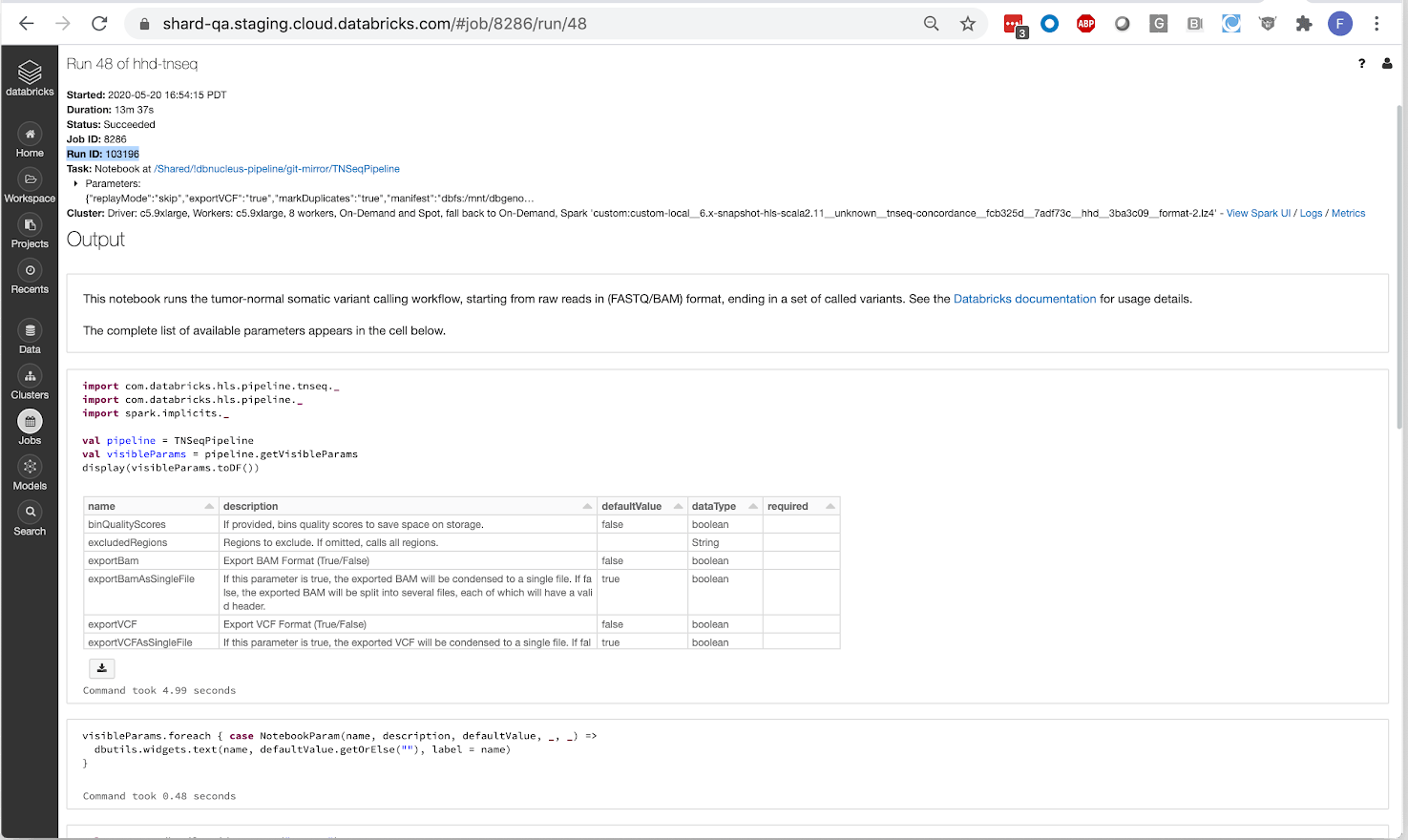Open the TNSeqPipeline notebook path link

pyautogui.click(x=277, y=169)
